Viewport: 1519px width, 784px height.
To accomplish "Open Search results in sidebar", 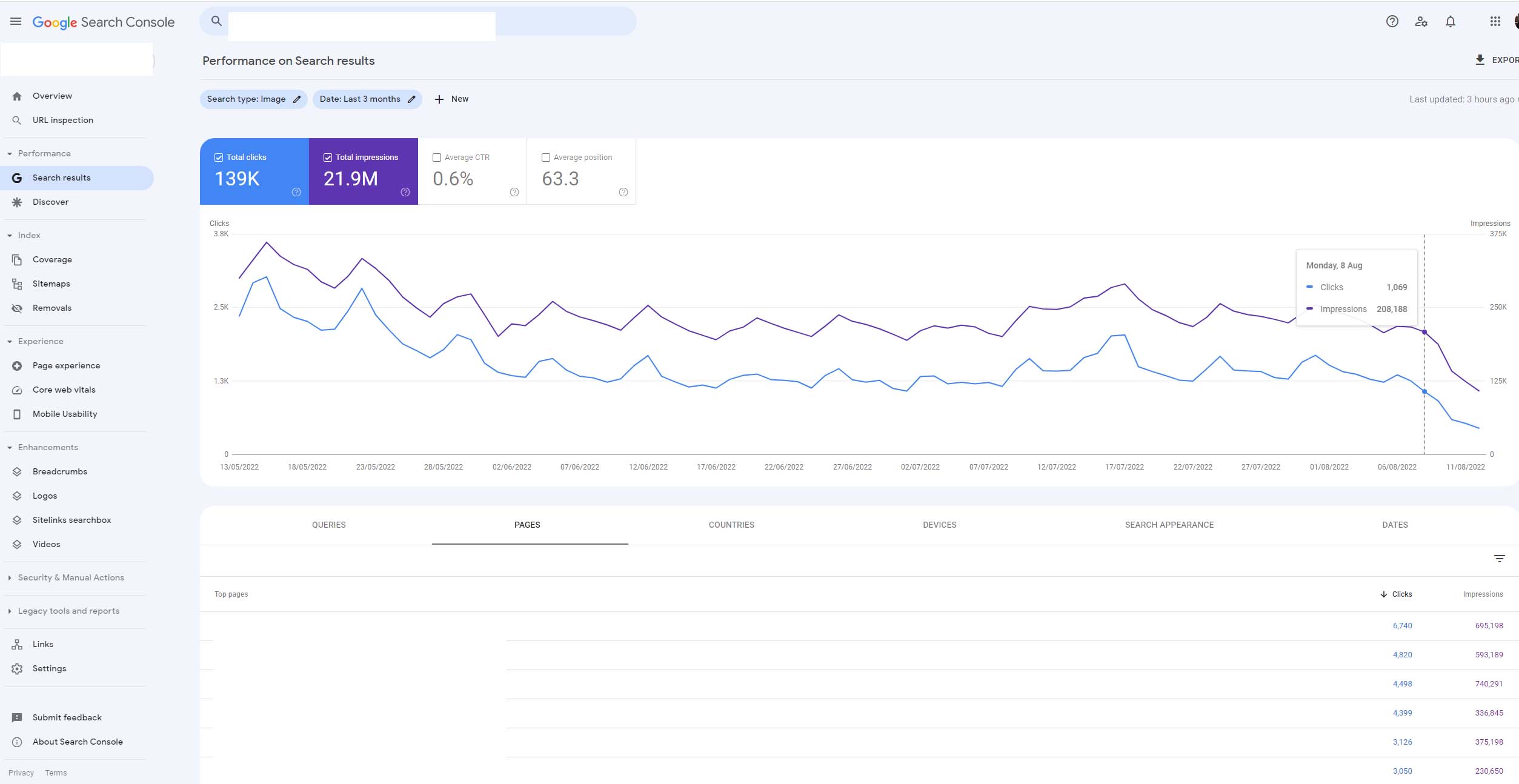I will 77,178.
